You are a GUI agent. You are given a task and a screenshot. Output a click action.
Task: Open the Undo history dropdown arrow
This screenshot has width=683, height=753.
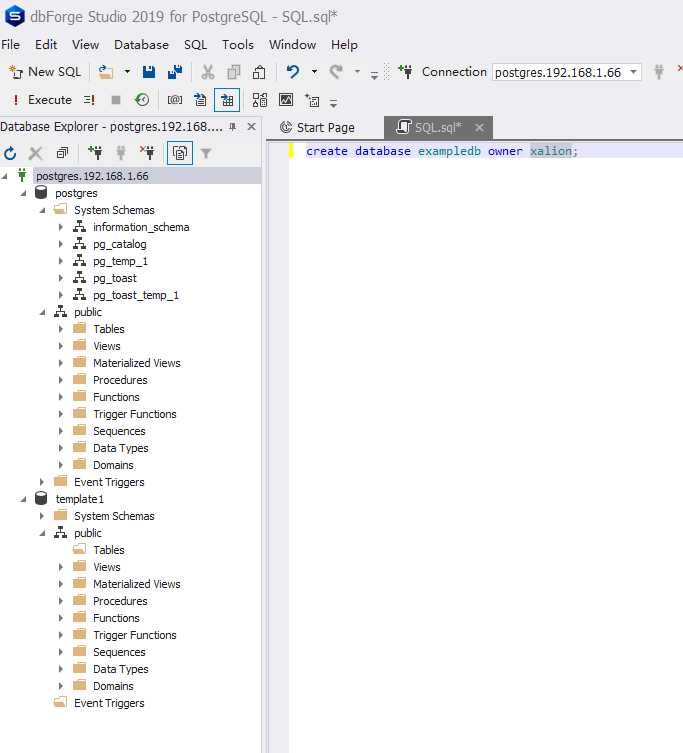pos(314,72)
